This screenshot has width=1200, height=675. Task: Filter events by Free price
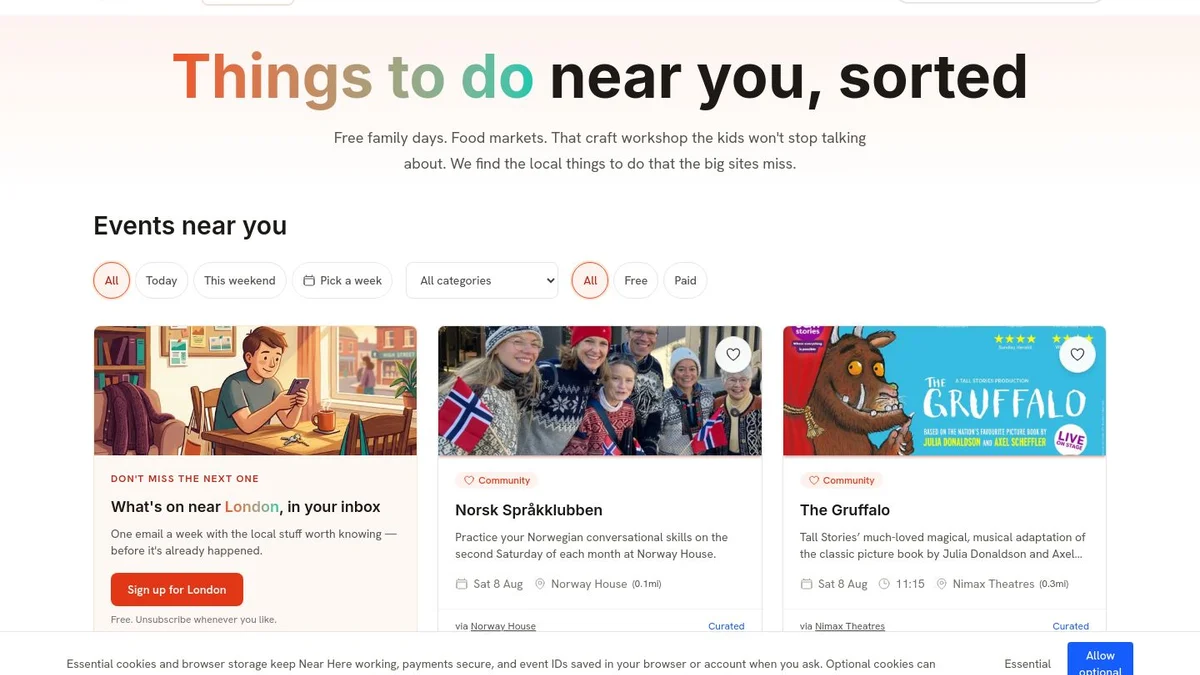[x=636, y=281]
